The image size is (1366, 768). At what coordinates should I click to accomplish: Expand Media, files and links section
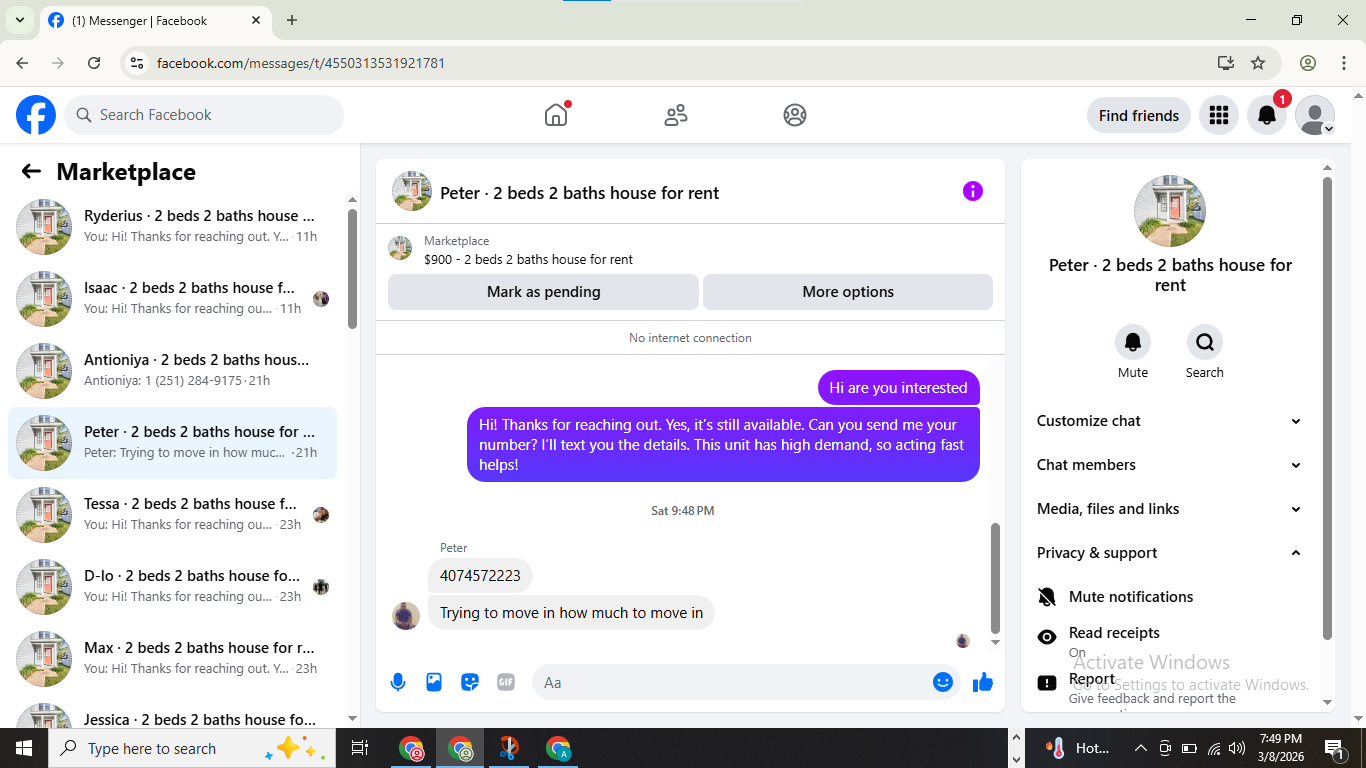coord(1169,509)
